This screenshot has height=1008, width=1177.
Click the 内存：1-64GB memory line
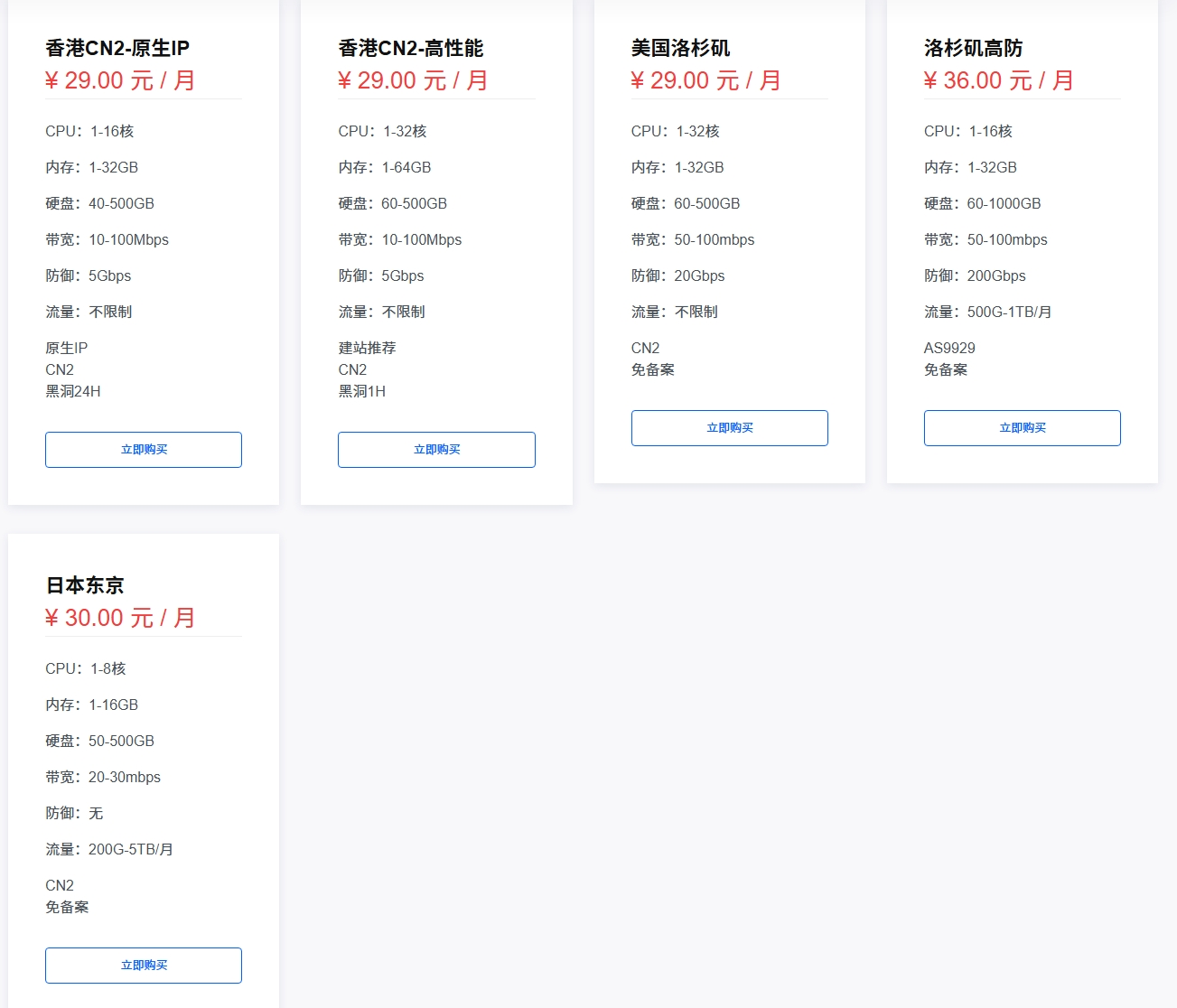point(385,167)
